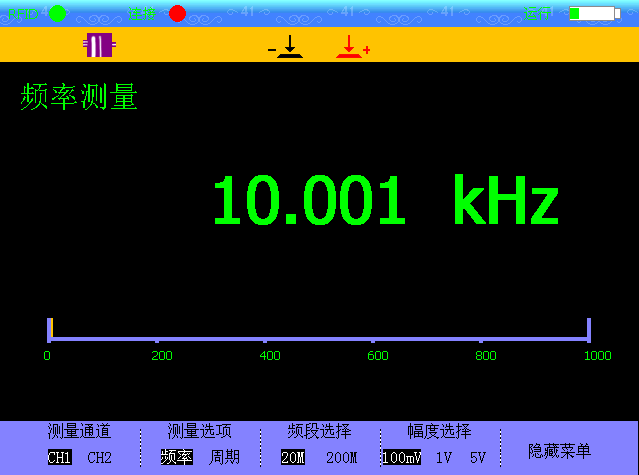This screenshot has height=475, width=639.
Task: Click the black negative ground probe icon
Action: coord(288,46)
